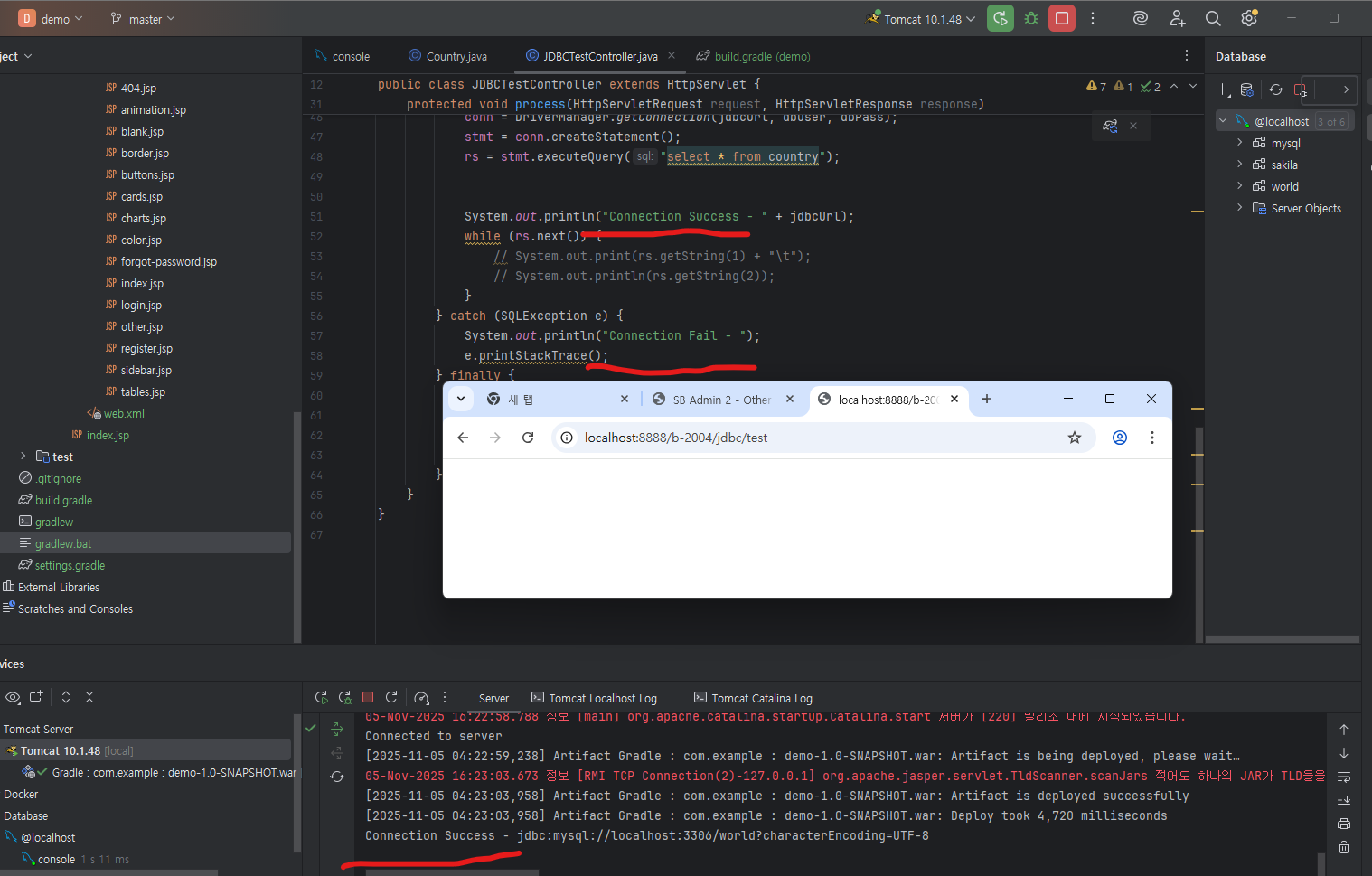1372x876 pixels.
Task: Open the build.gradle (demo) editor tab
Action: pos(753,56)
